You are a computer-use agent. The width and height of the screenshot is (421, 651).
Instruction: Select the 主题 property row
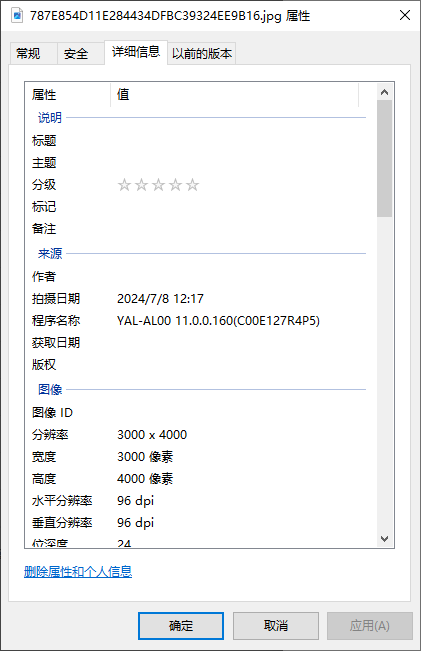pyautogui.click(x=199, y=163)
